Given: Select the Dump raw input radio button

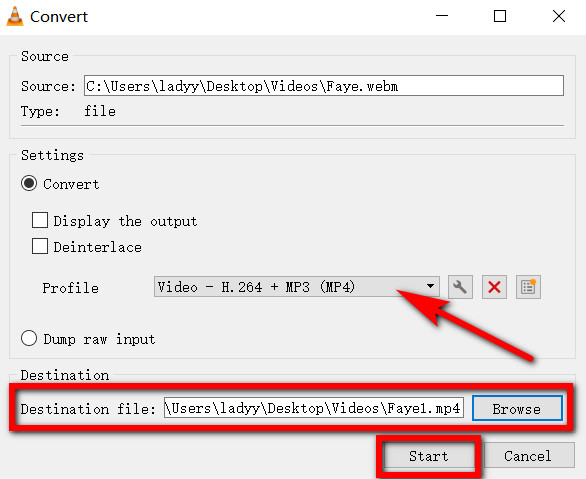Looking at the screenshot, I should coord(29,339).
